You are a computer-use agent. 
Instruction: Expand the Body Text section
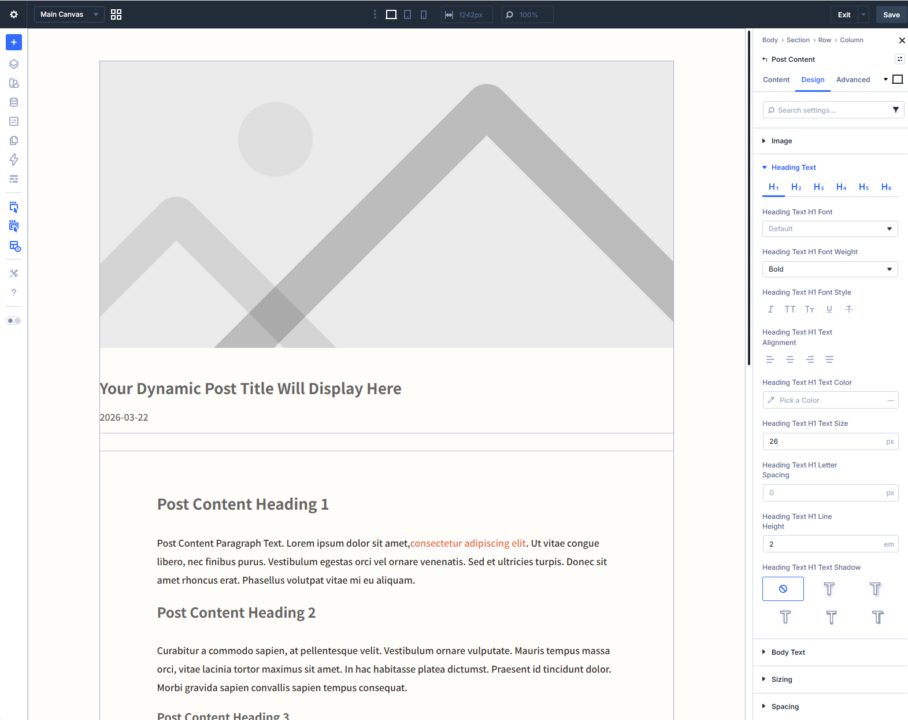coord(788,652)
